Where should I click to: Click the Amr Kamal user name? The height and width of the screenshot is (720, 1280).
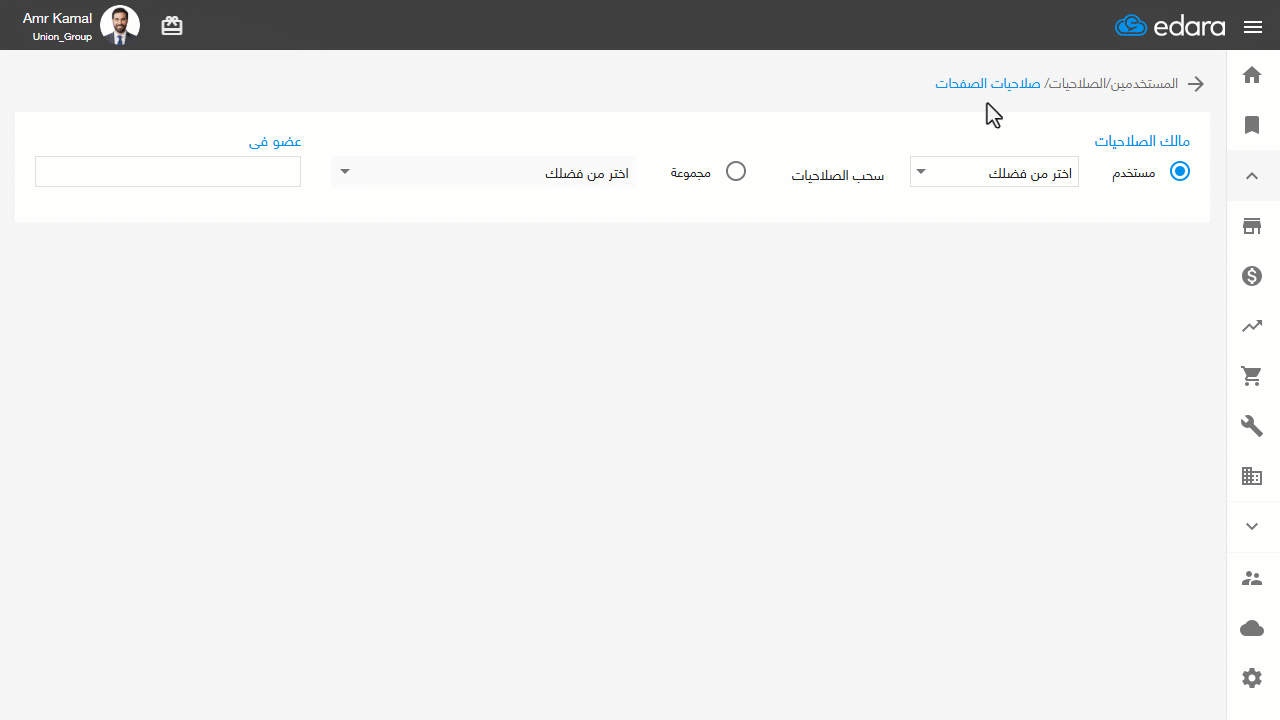pyautogui.click(x=57, y=19)
